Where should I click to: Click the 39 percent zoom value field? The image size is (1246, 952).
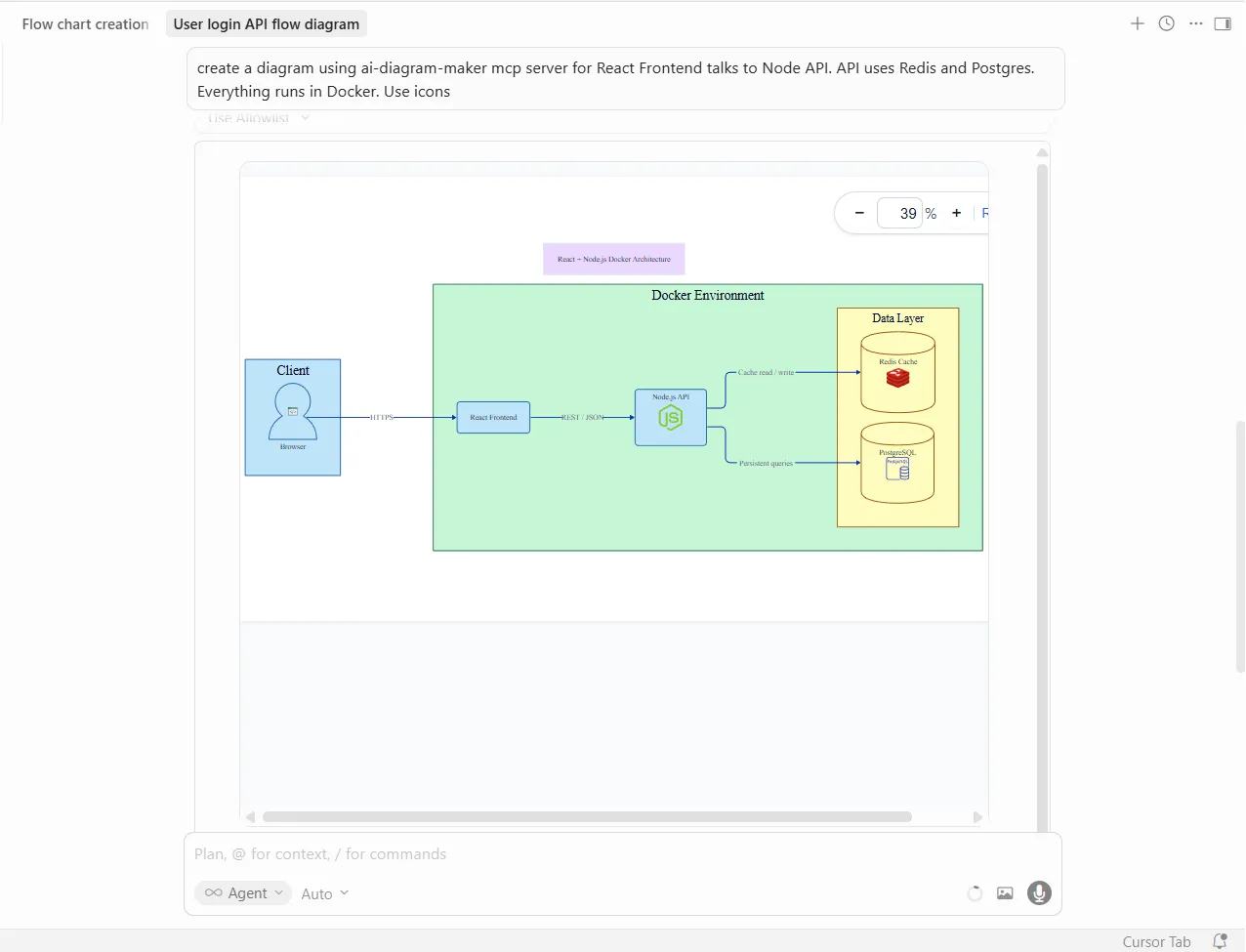(x=900, y=212)
